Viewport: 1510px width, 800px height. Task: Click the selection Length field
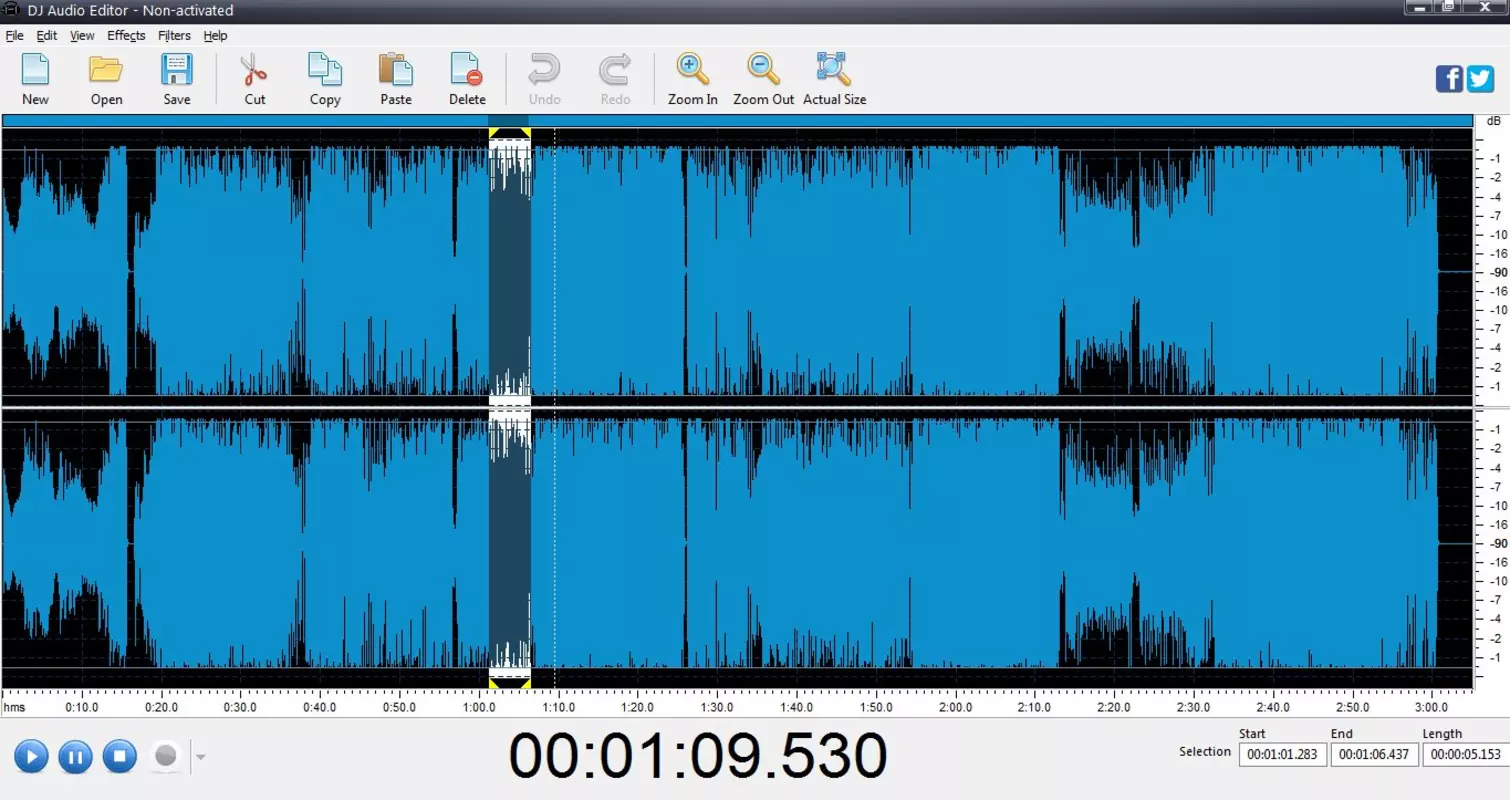pyautogui.click(x=1465, y=755)
